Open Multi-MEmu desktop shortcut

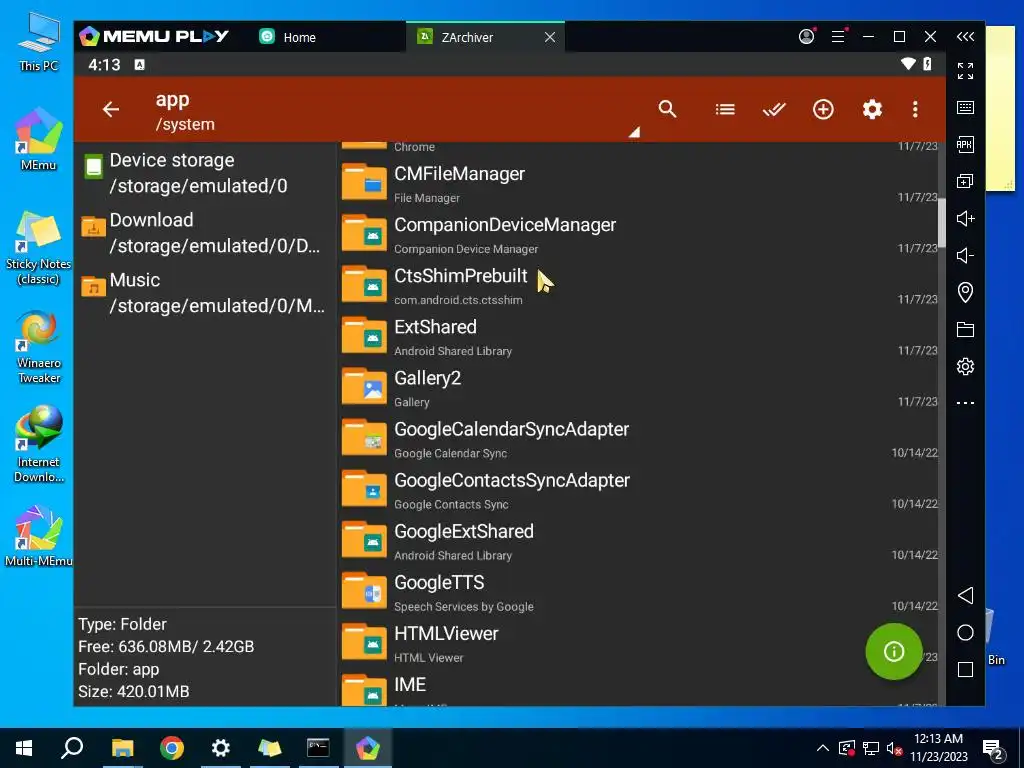click(x=39, y=537)
